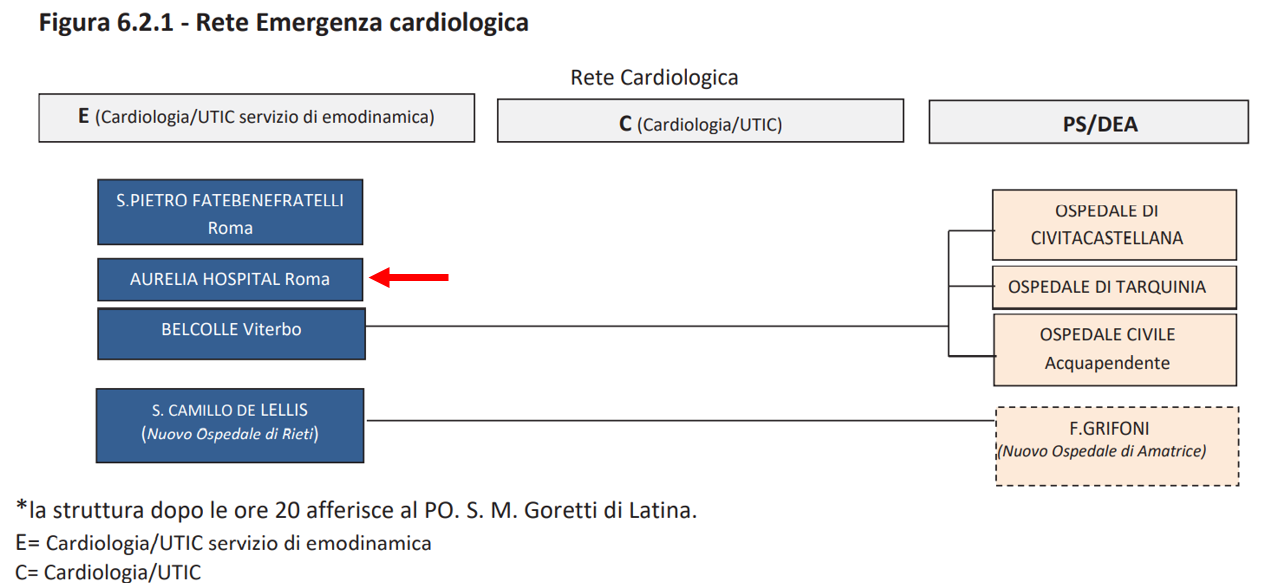Click the OSPEDALE DI TARQUINIA box
The width and height of the screenshot is (1265, 583).
tap(1114, 287)
